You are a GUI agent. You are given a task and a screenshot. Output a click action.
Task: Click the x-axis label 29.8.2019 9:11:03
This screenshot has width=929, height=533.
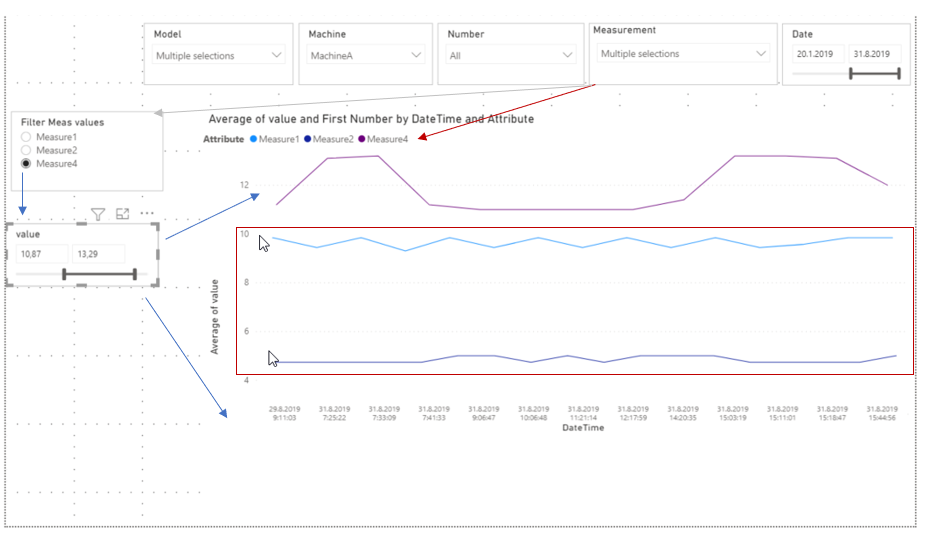[x=284, y=413]
